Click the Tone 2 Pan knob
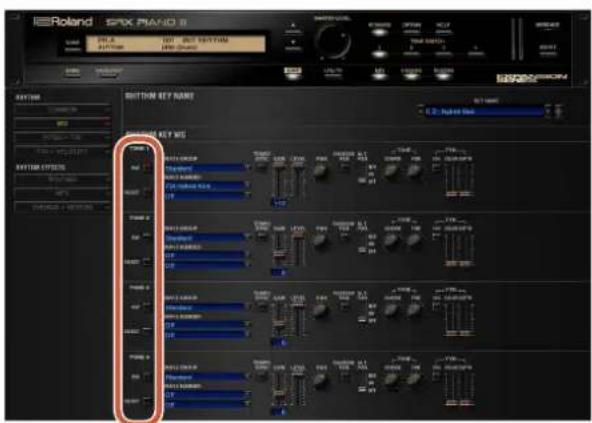Viewport: 592px width, 423px height. click(x=321, y=241)
